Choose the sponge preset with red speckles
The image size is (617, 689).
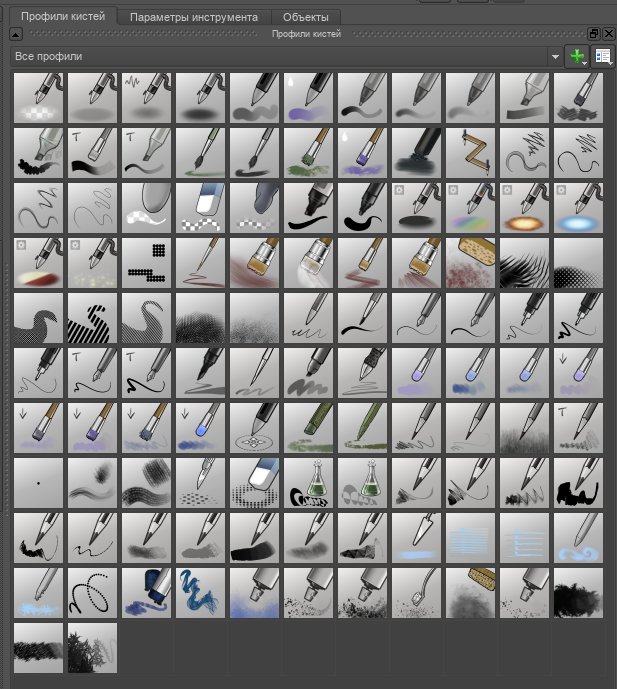pyautogui.click(x=471, y=263)
